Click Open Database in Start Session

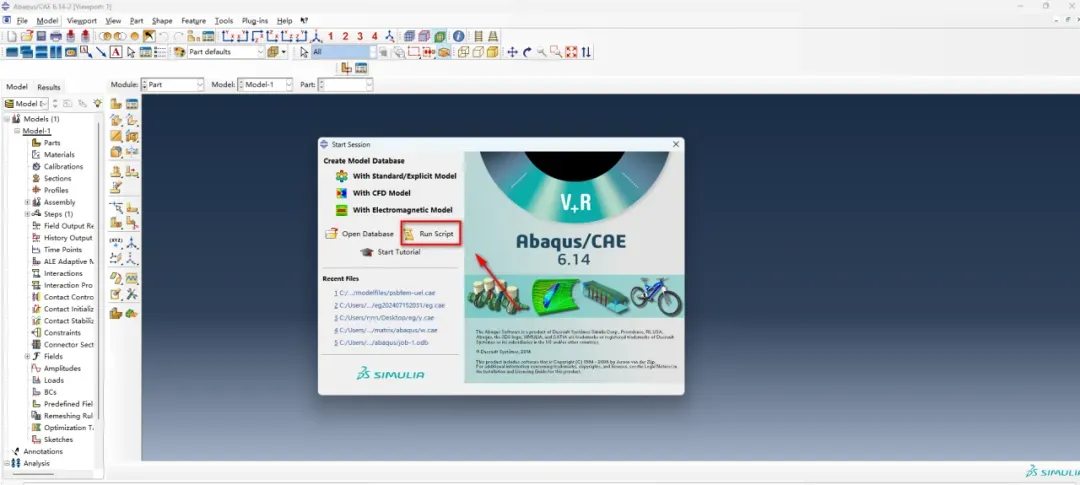(x=360, y=234)
